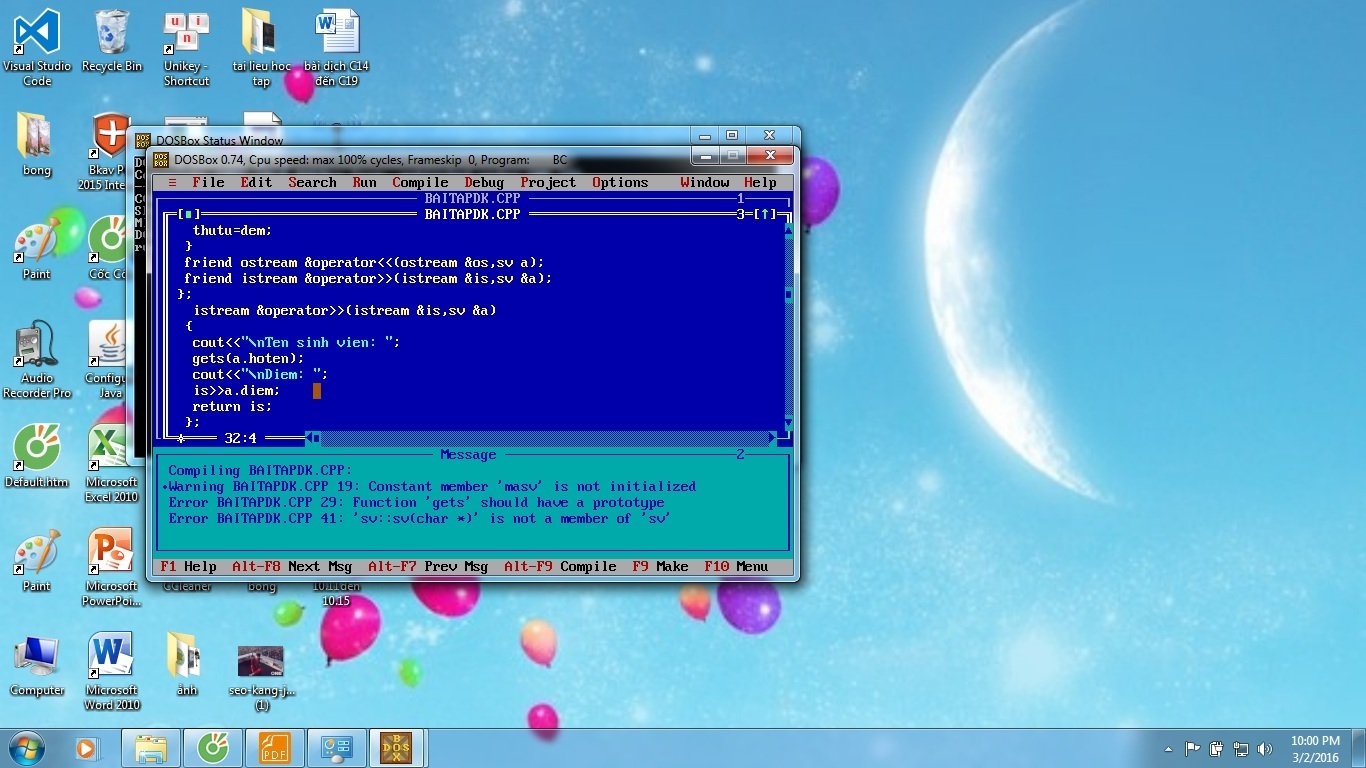Click F9 Make in status bar
The height and width of the screenshot is (768, 1366).
click(660, 567)
